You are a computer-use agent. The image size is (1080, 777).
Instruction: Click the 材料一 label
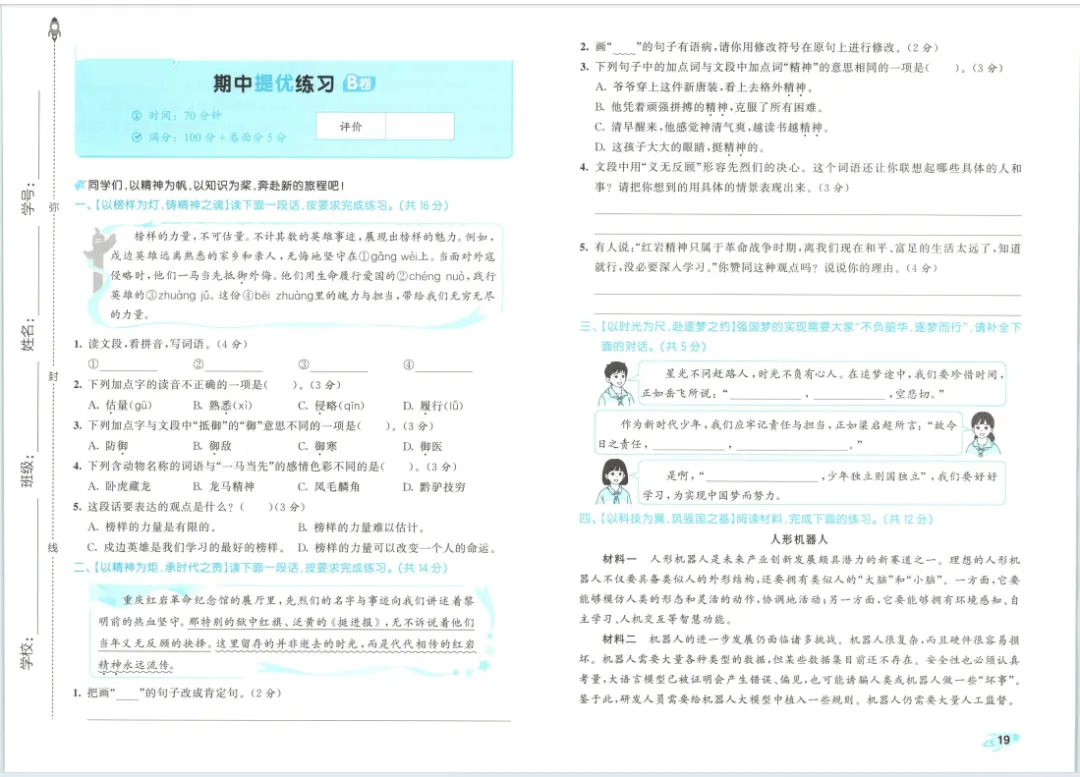(x=619, y=559)
